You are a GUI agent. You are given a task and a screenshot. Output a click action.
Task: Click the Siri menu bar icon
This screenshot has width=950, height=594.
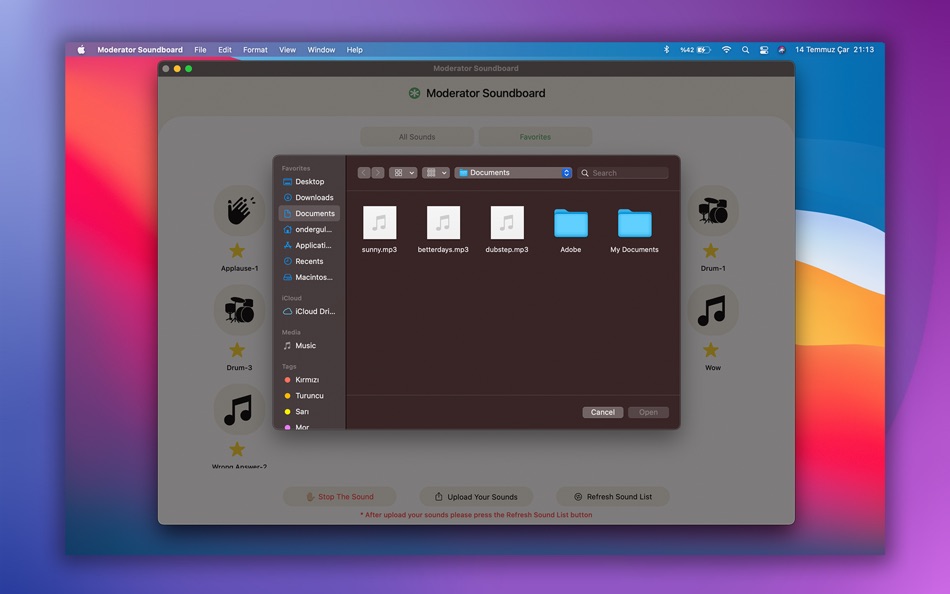(782, 50)
